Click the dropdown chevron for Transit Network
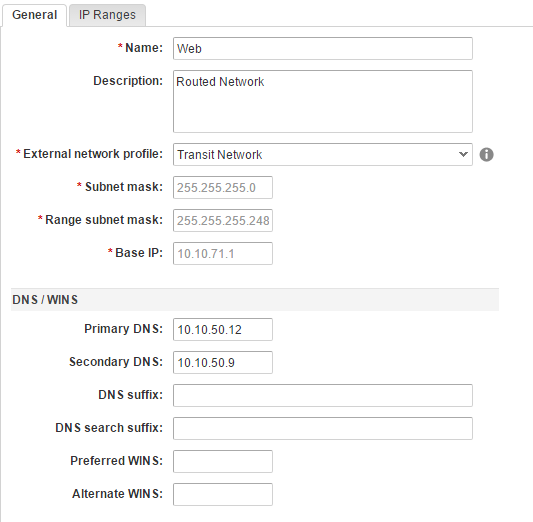Image resolution: width=533 pixels, height=522 pixels. tap(463, 154)
